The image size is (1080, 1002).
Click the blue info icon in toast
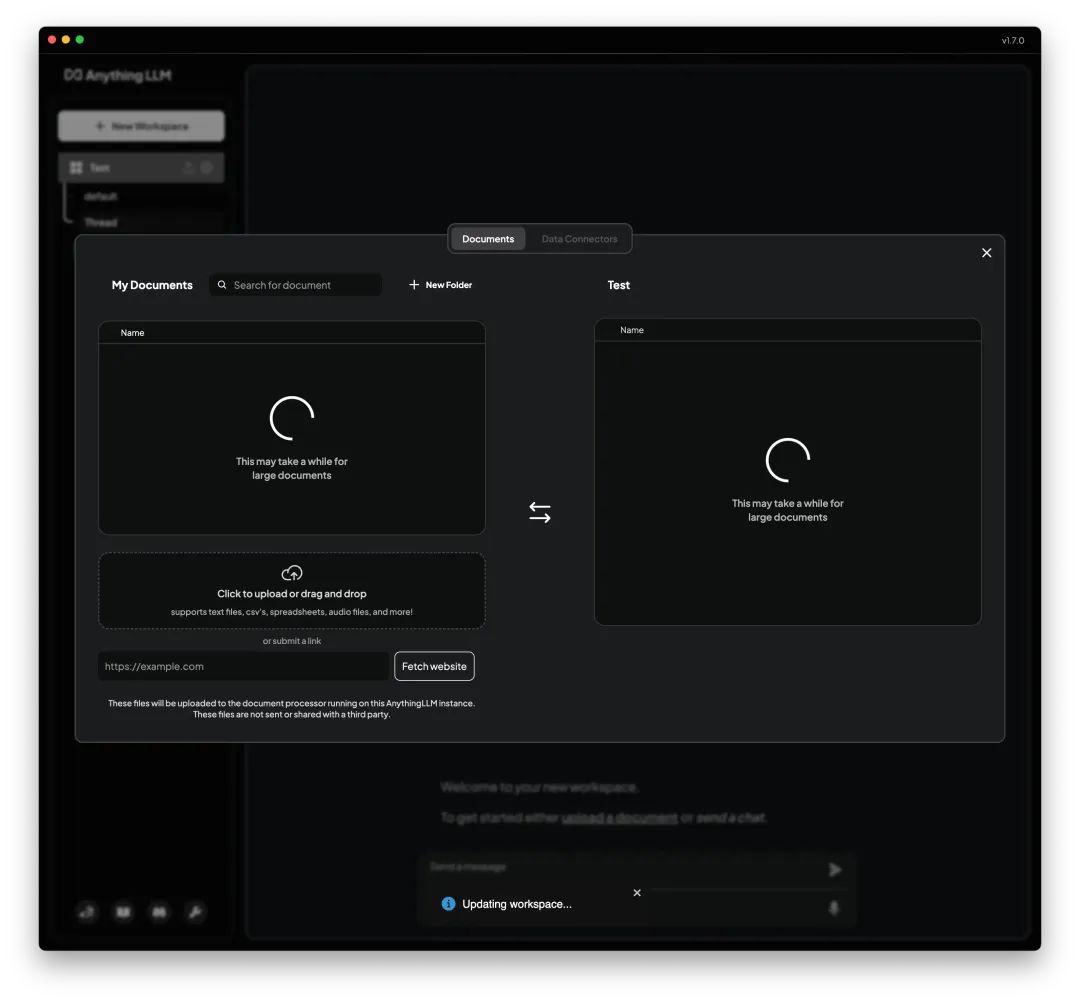tap(448, 904)
